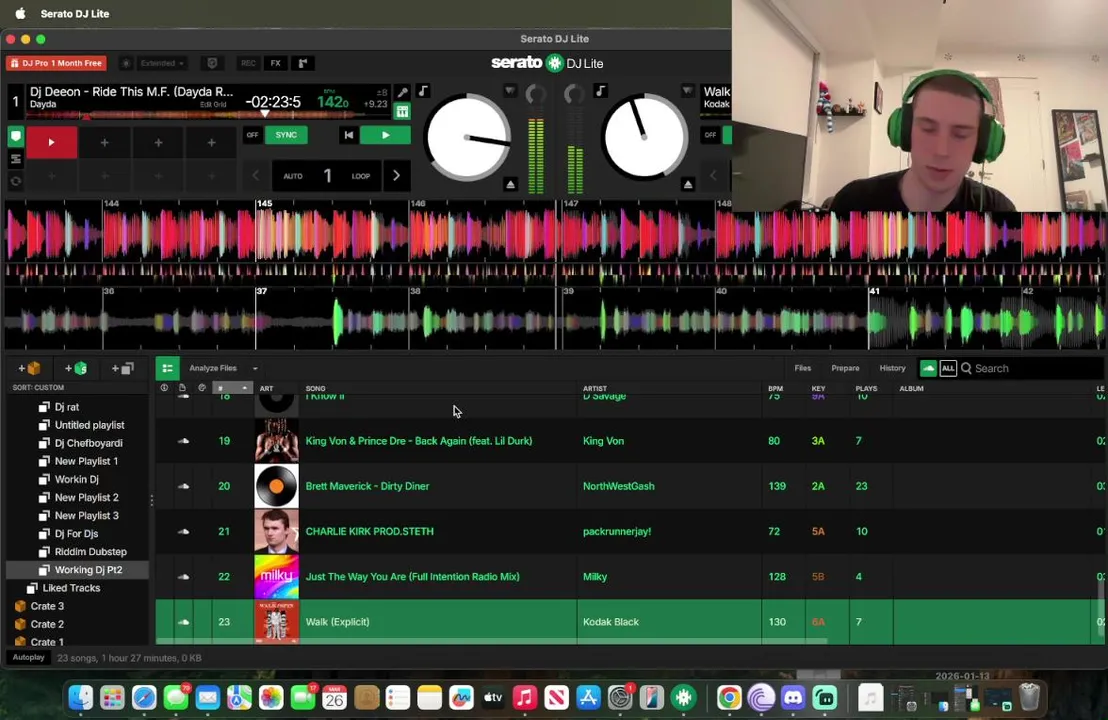Image resolution: width=1108 pixels, height=720 pixels.
Task: Toggle the OFF sync button on deck 2
Action: point(710,135)
